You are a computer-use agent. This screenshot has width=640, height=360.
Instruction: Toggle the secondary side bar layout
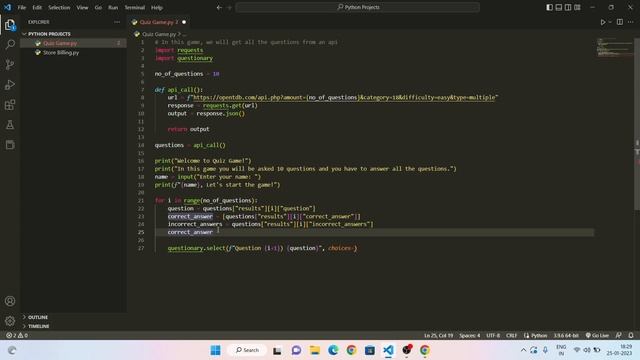pos(568,7)
